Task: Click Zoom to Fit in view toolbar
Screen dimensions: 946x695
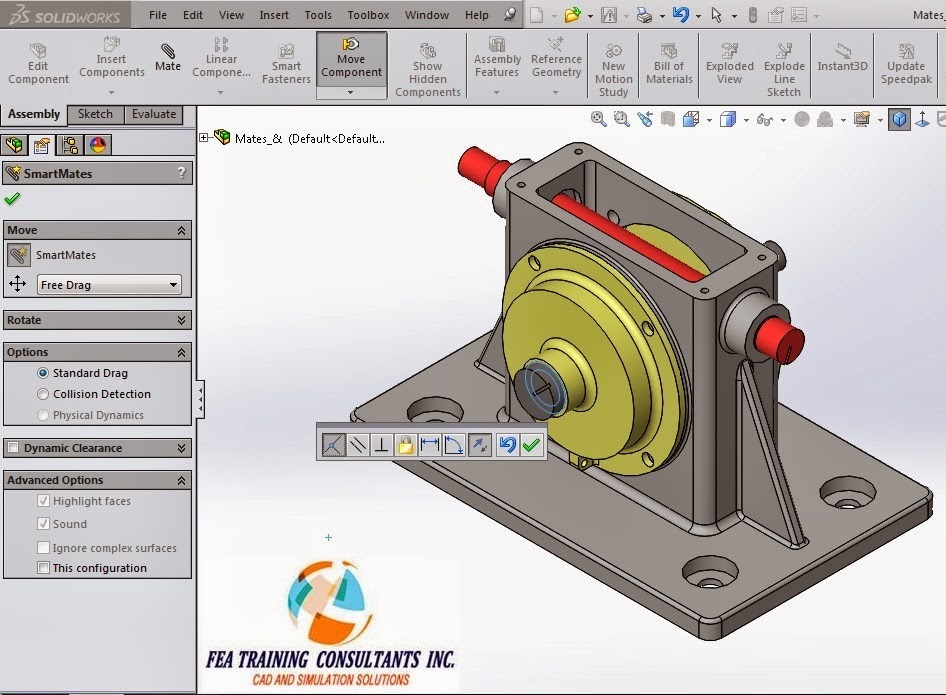Action: [x=598, y=119]
